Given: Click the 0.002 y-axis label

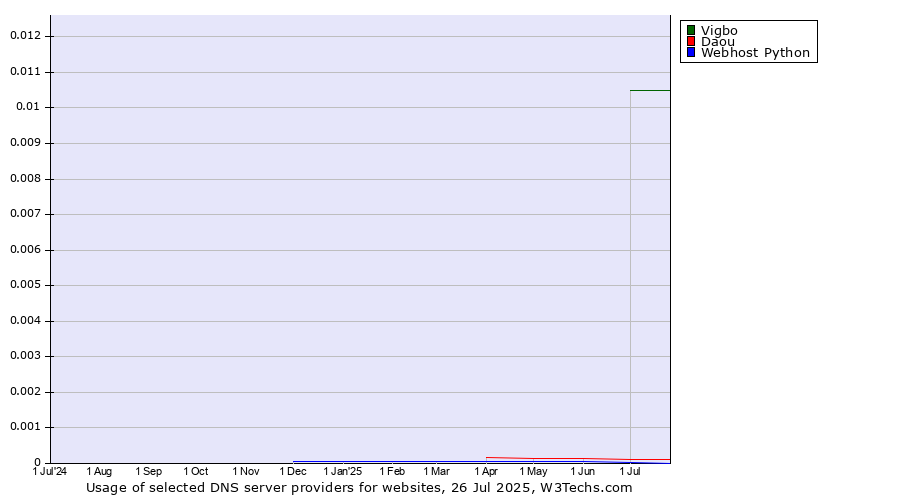Looking at the screenshot, I should pos(26,392).
